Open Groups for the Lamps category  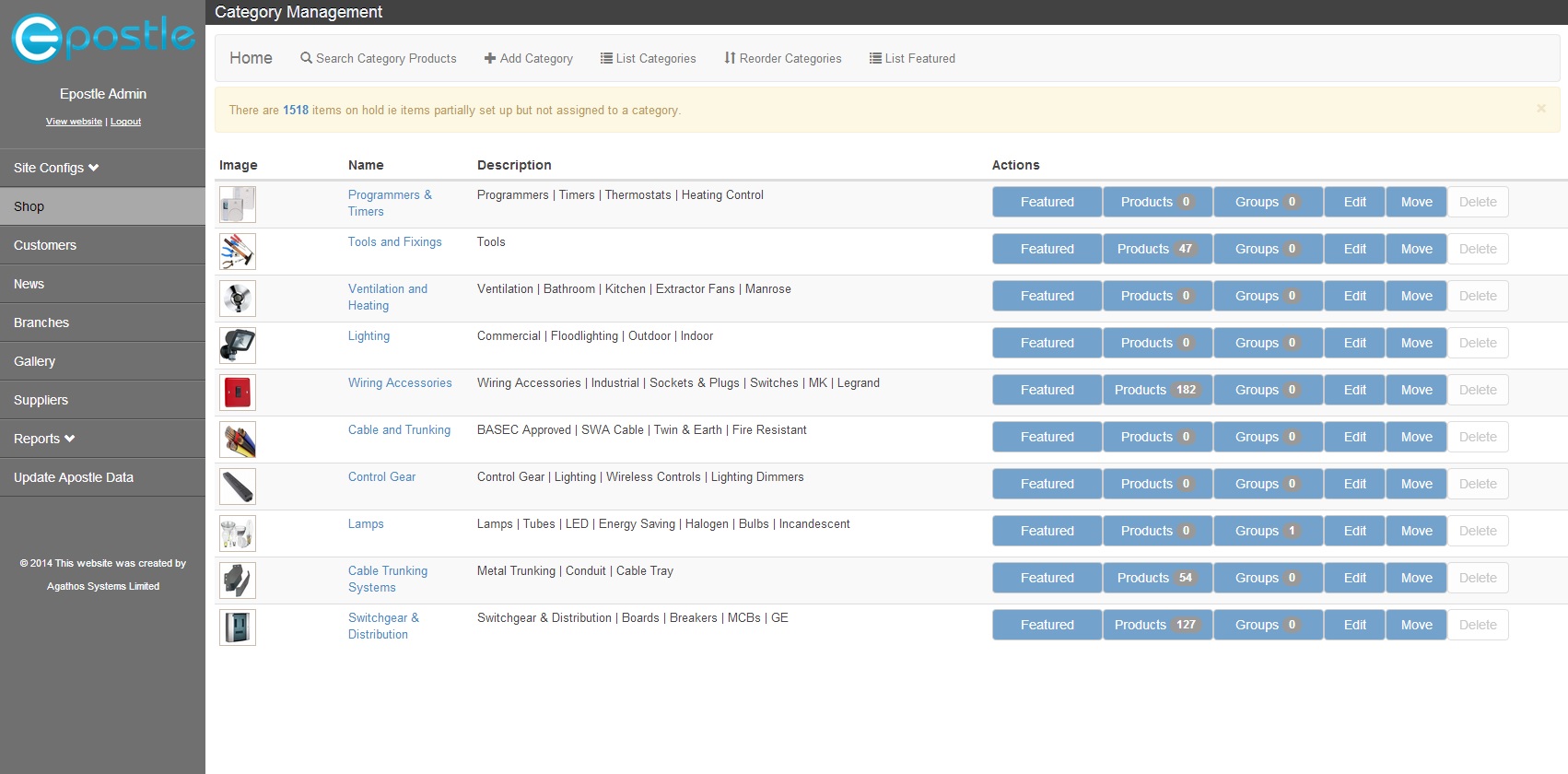coord(1267,531)
